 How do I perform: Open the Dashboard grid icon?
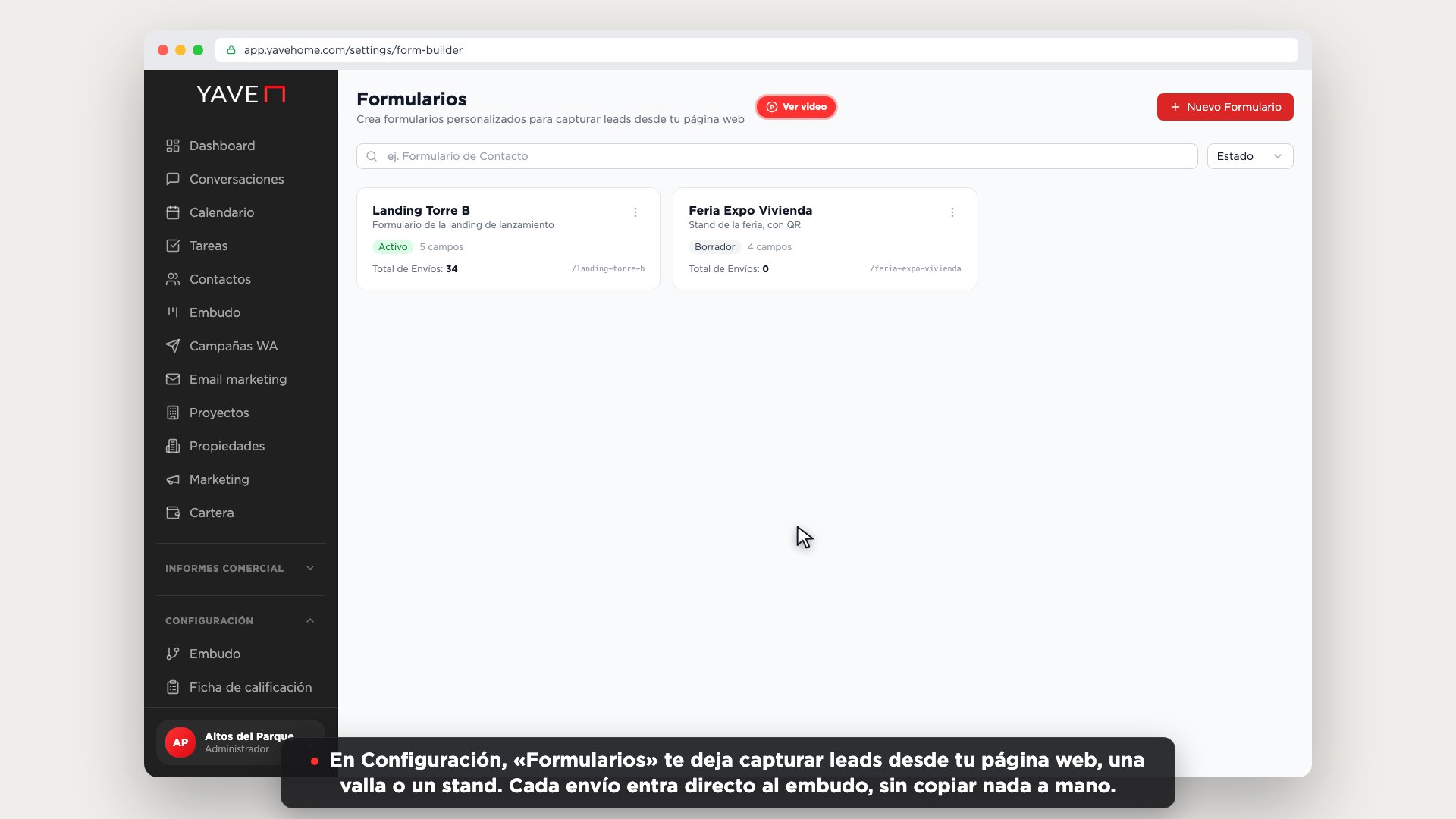173,146
